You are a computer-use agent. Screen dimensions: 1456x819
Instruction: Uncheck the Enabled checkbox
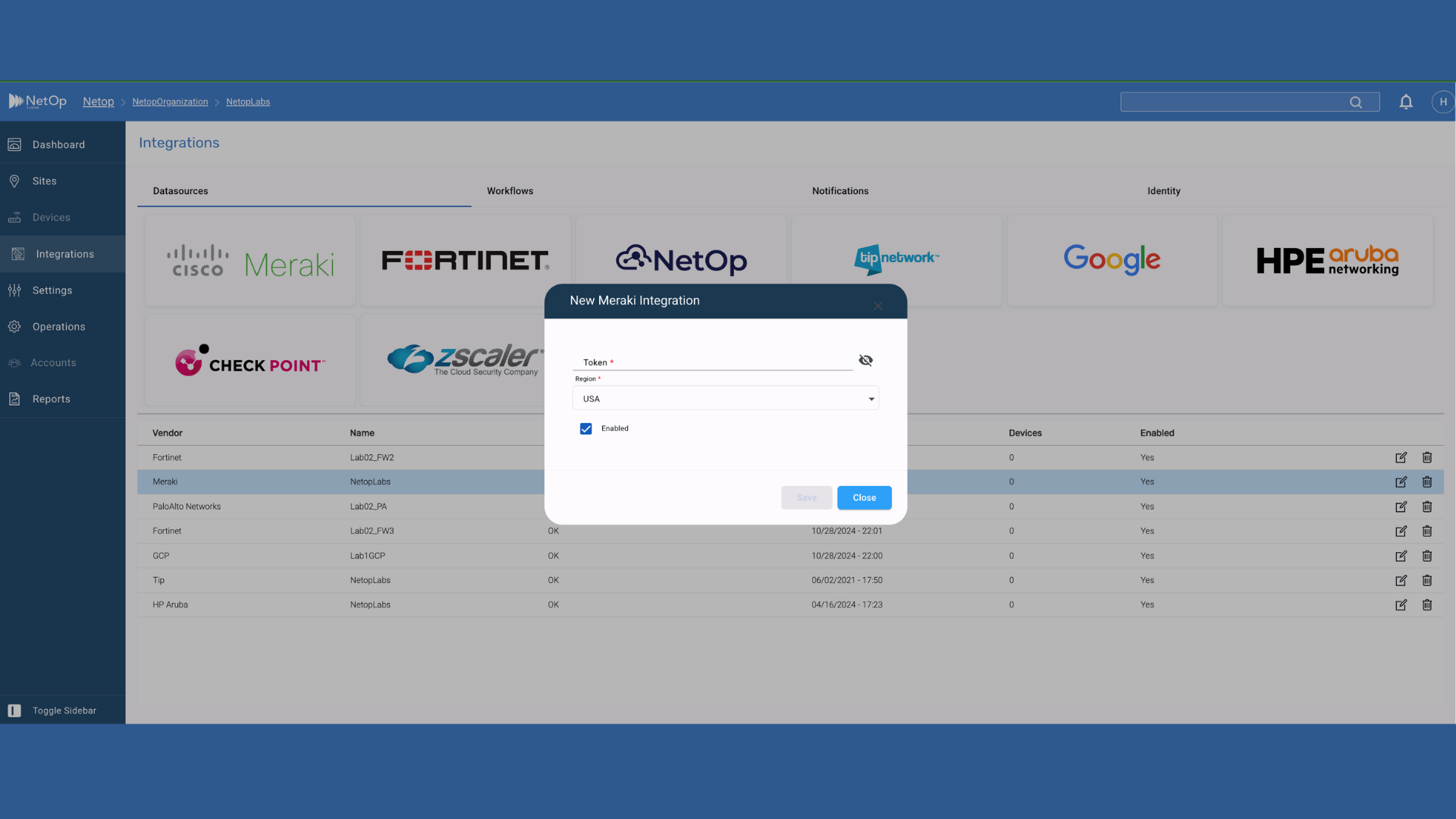click(585, 428)
